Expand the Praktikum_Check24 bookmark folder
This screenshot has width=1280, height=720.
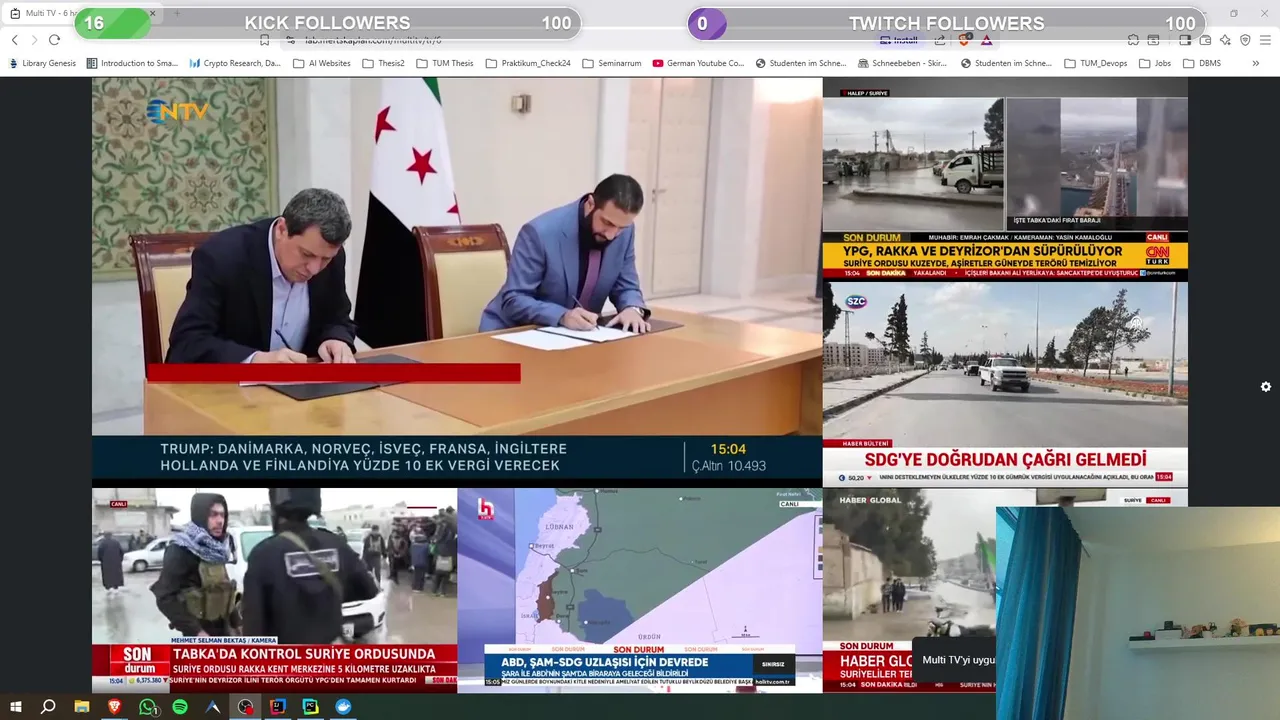pyautogui.click(x=528, y=63)
